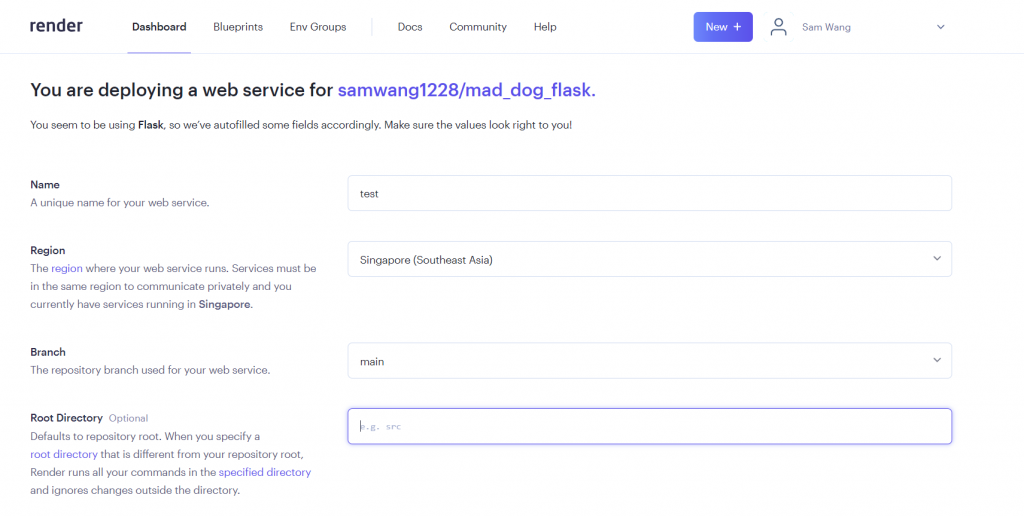Open the user avatar icon

778,27
